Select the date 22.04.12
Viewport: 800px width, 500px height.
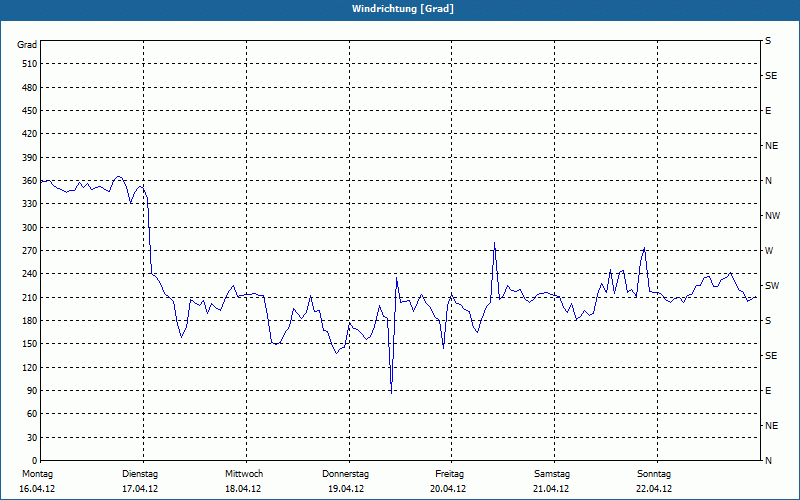pyautogui.click(x=654, y=489)
